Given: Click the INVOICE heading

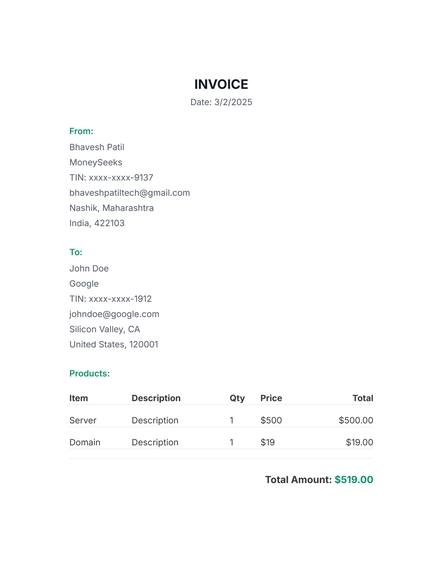Looking at the screenshot, I should coord(221,84).
